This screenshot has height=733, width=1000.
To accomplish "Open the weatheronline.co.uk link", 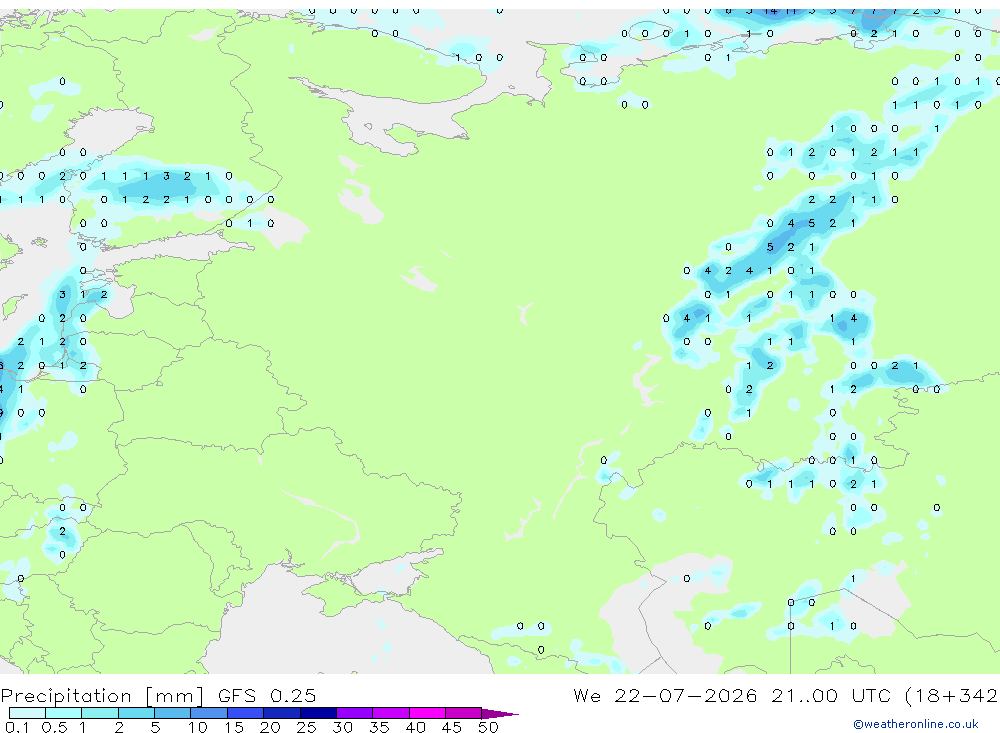I will [916, 724].
